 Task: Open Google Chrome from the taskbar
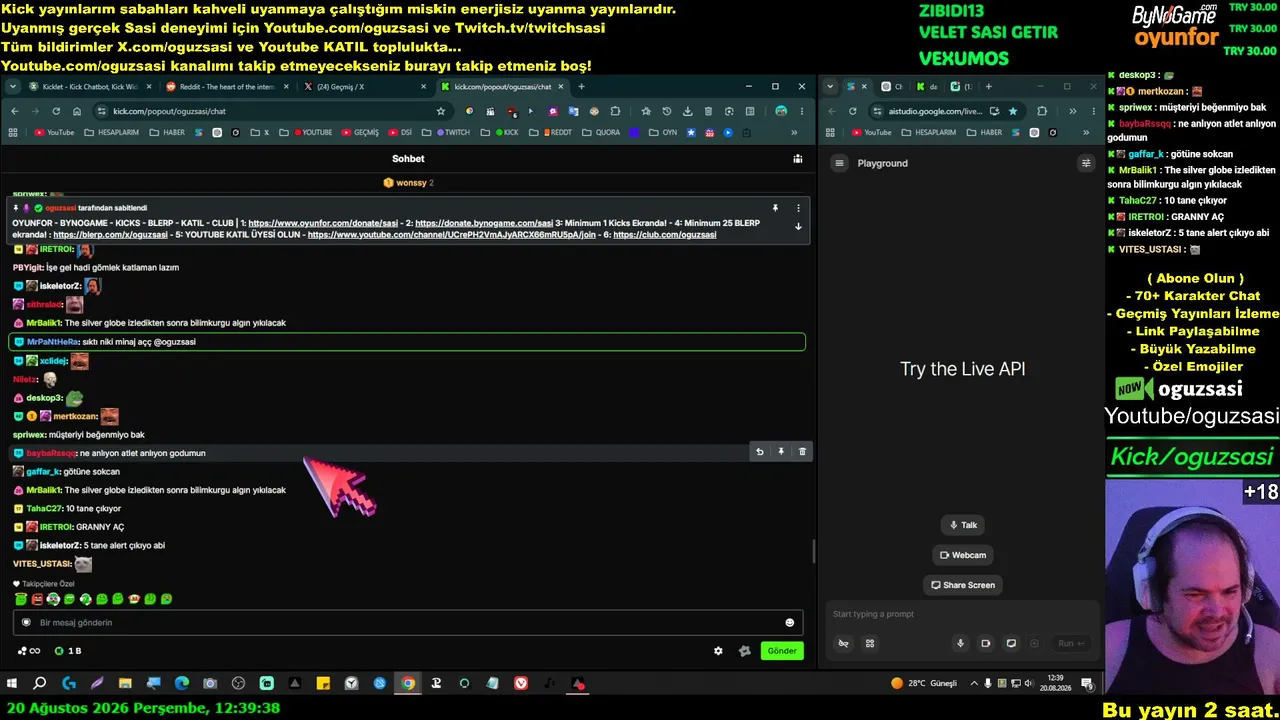tap(408, 684)
